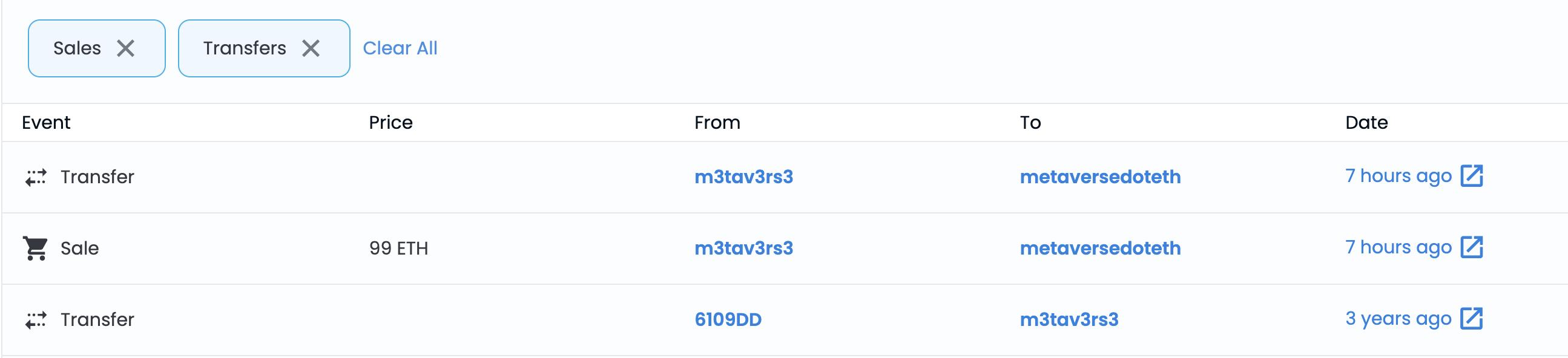The width and height of the screenshot is (1568, 358).
Task: Open the metaversedoteth profile in the first Transfer row
Action: click(x=1101, y=177)
